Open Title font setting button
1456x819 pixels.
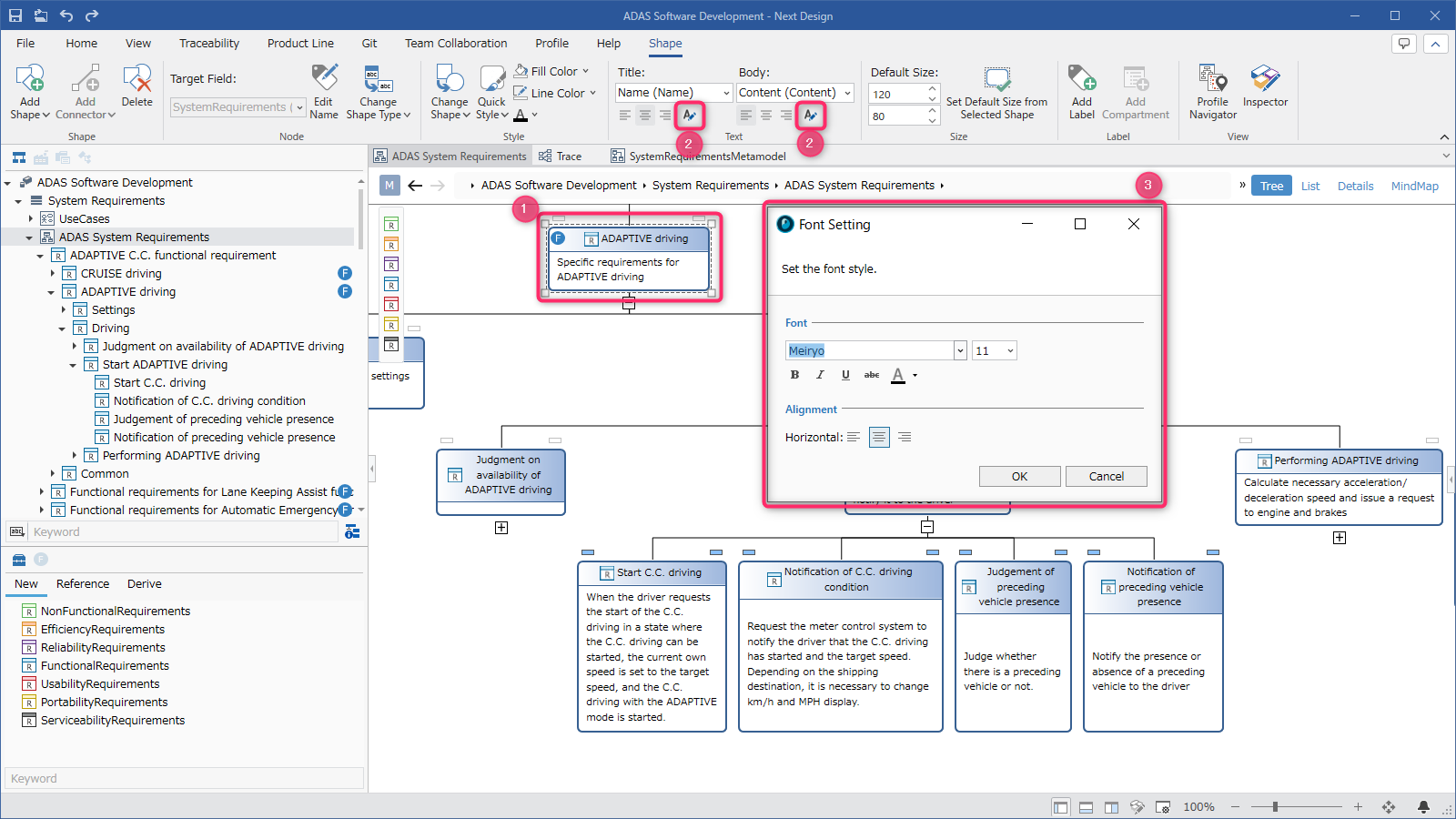click(x=689, y=115)
